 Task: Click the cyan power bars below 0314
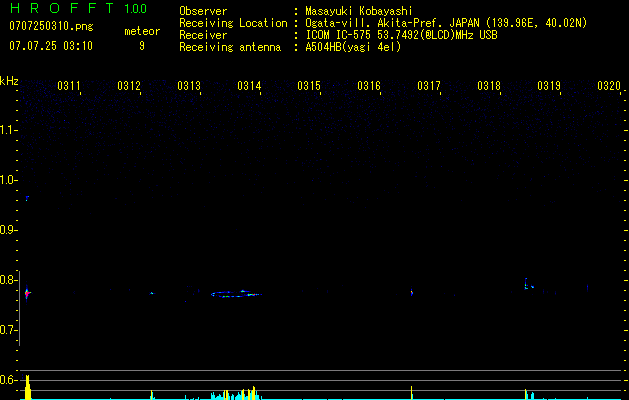tap(236, 394)
